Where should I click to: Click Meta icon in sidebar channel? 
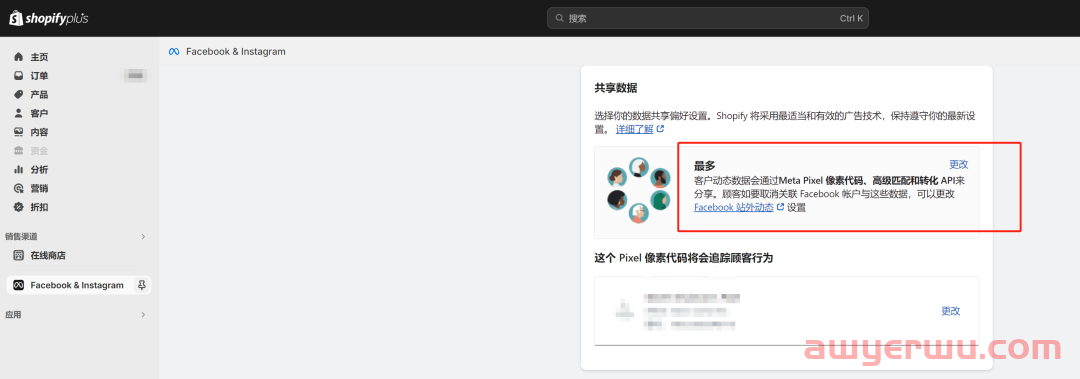[19, 285]
